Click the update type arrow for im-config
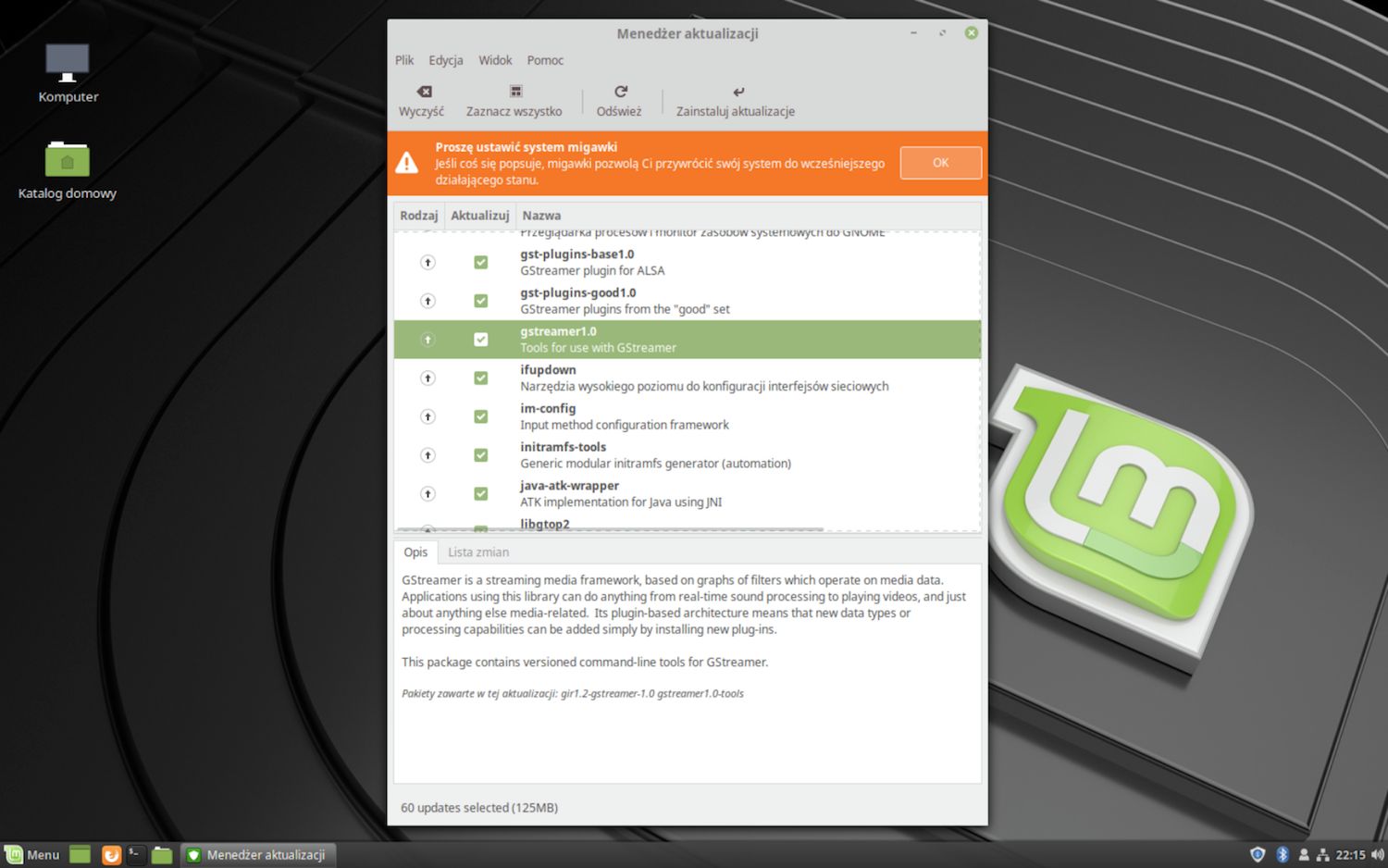This screenshot has height=868, width=1388. tap(428, 416)
